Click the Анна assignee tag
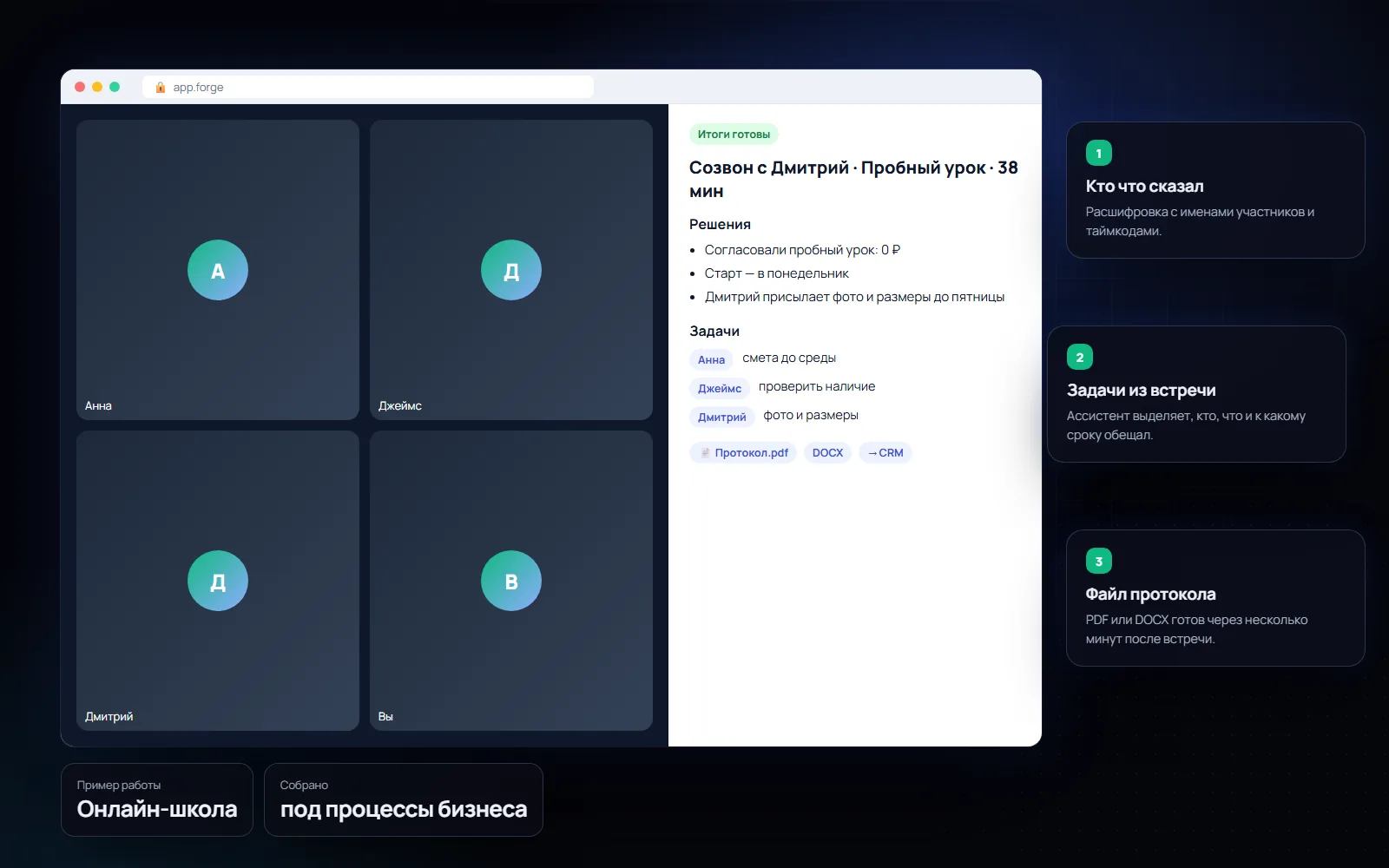The width and height of the screenshot is (1389, 868). 711,359
